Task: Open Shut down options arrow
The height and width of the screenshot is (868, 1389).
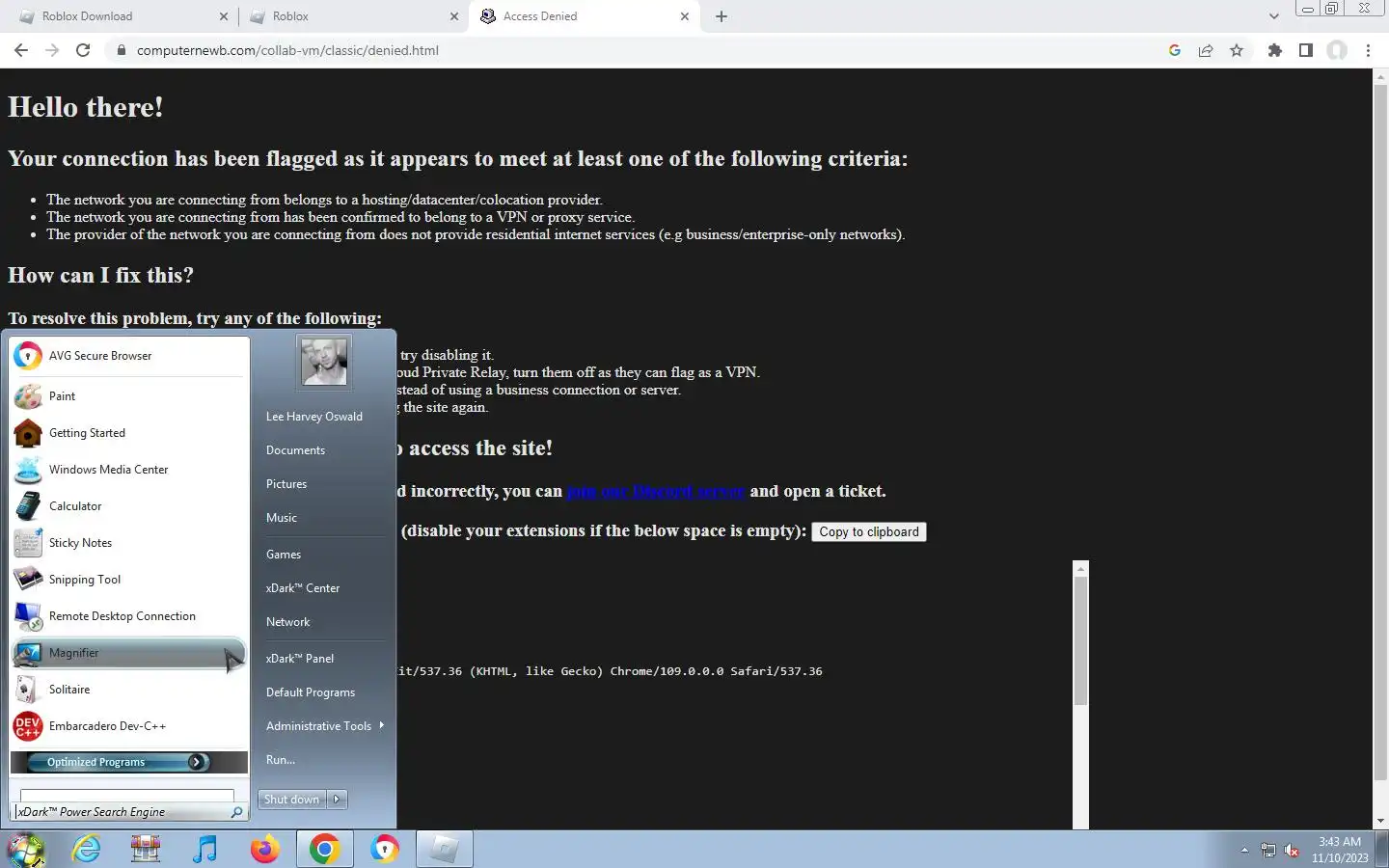Action: [x=337, y=800]
